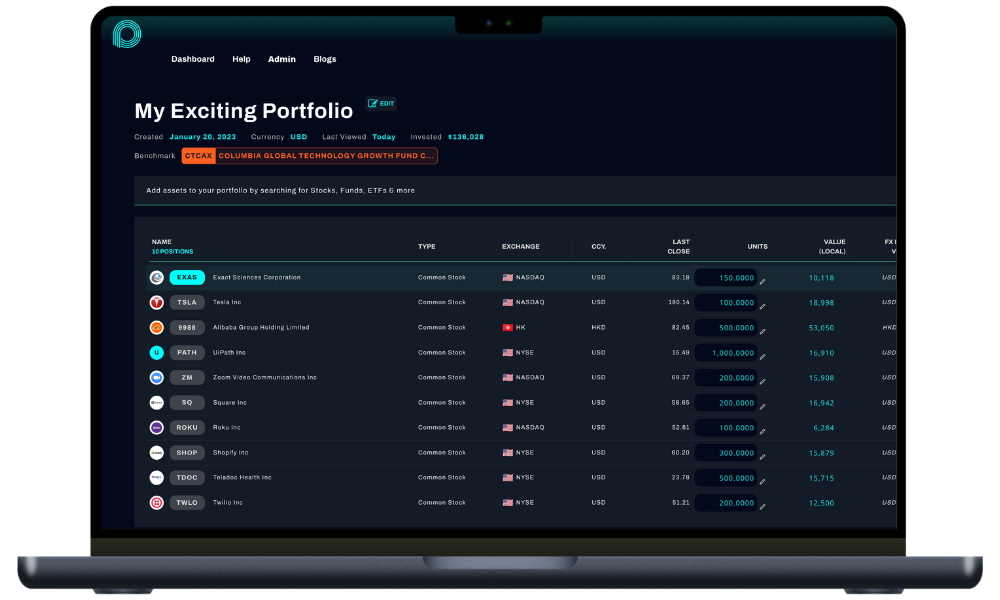Edit units pencil icon for TDOC
Screen dimensions: 1000x600
tap(762, 481)
